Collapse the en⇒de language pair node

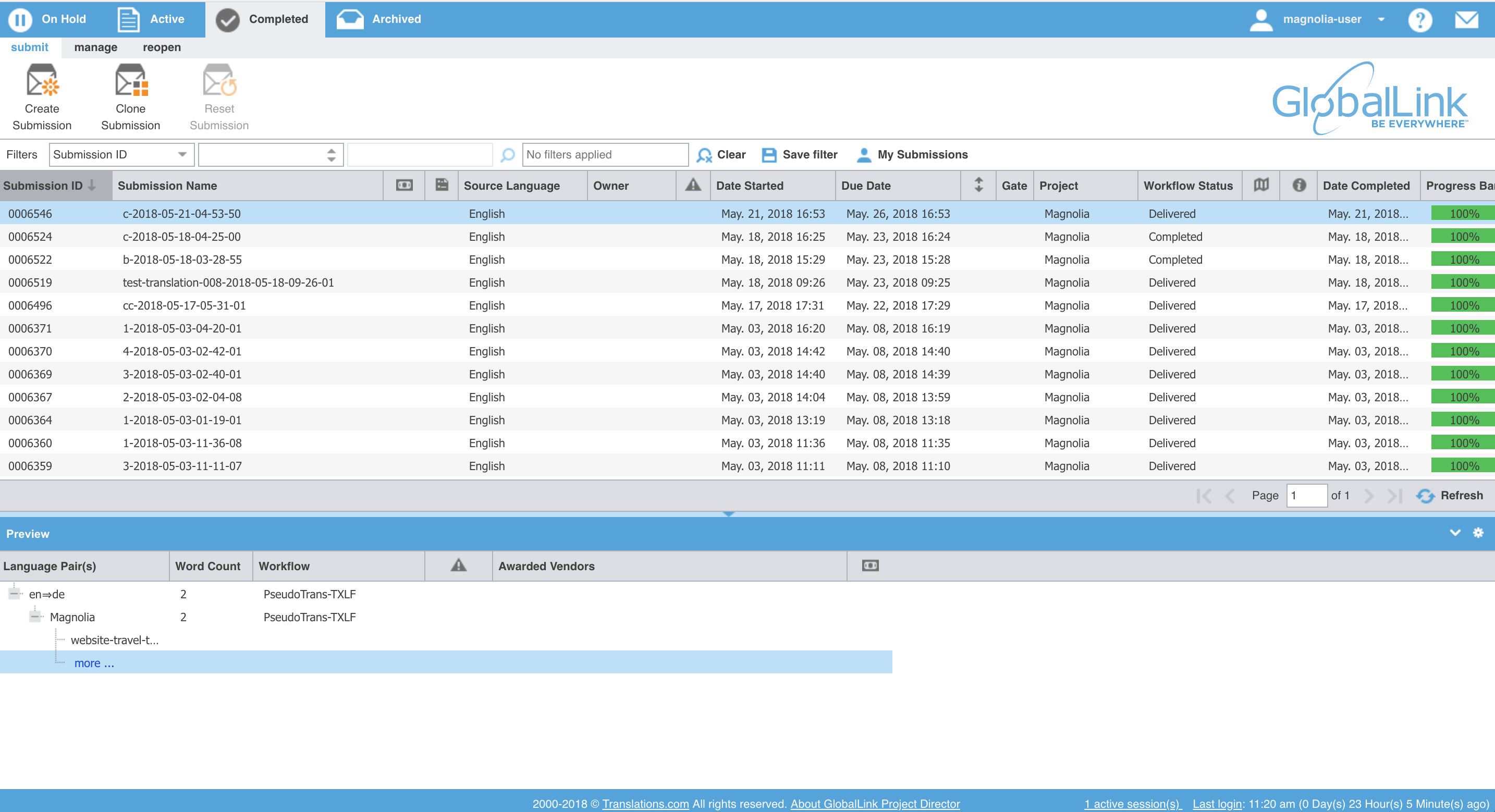point(15,594)
